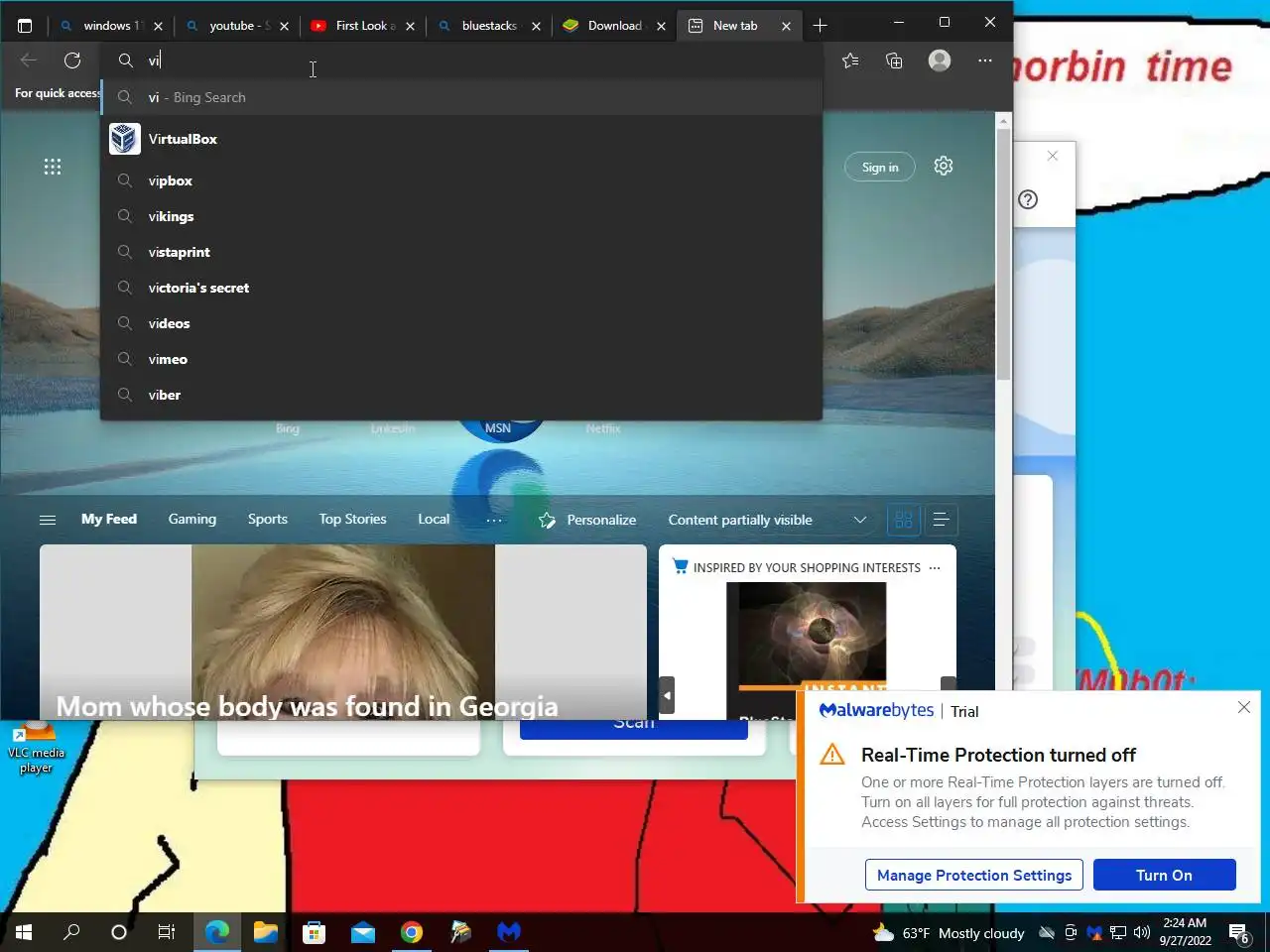Pick the videos search suggestion
The width and height of the screenshot is (1270, 952).
click(x=461, y=323)
